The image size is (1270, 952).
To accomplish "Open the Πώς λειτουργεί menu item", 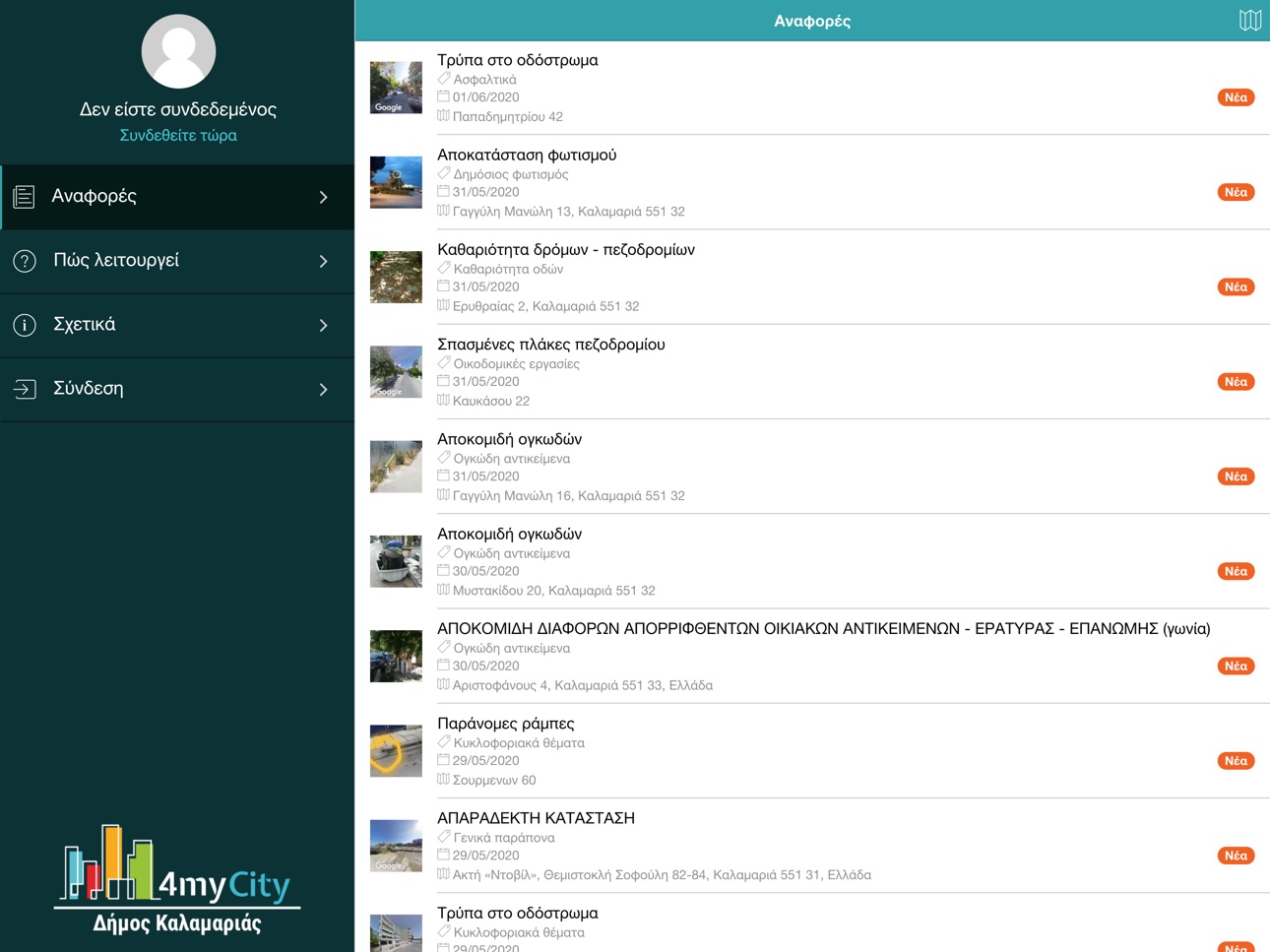I will coord(177,261).
